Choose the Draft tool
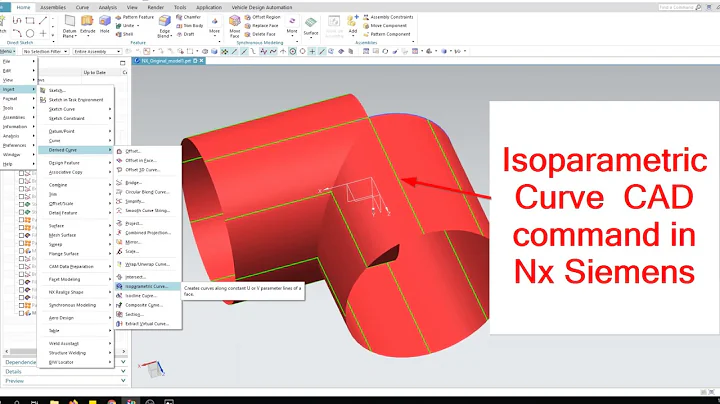This screenshot has height=404, width=720. click(x=186, y=34)
